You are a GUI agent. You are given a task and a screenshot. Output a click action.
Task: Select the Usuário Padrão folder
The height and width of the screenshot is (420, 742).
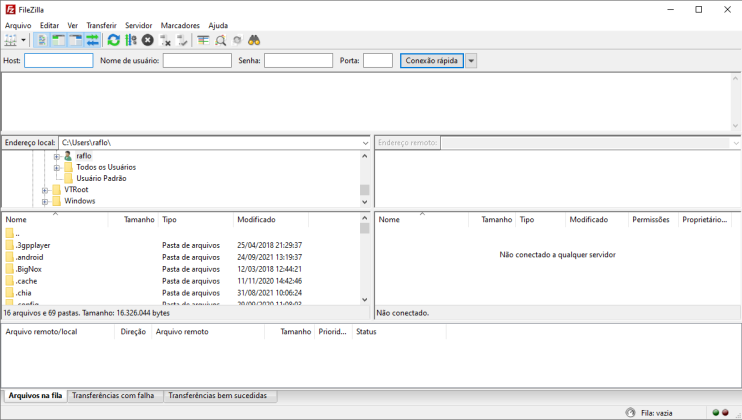pyautogui.click(x=101, y=178)
